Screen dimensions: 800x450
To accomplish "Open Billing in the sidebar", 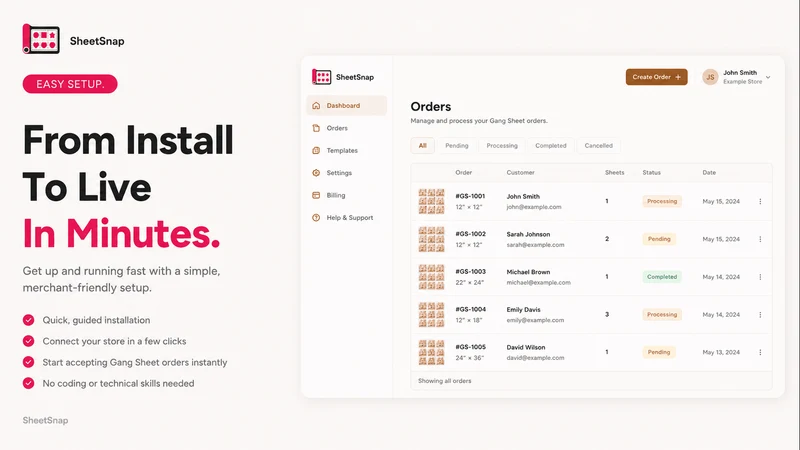I will tap(336, 195).
